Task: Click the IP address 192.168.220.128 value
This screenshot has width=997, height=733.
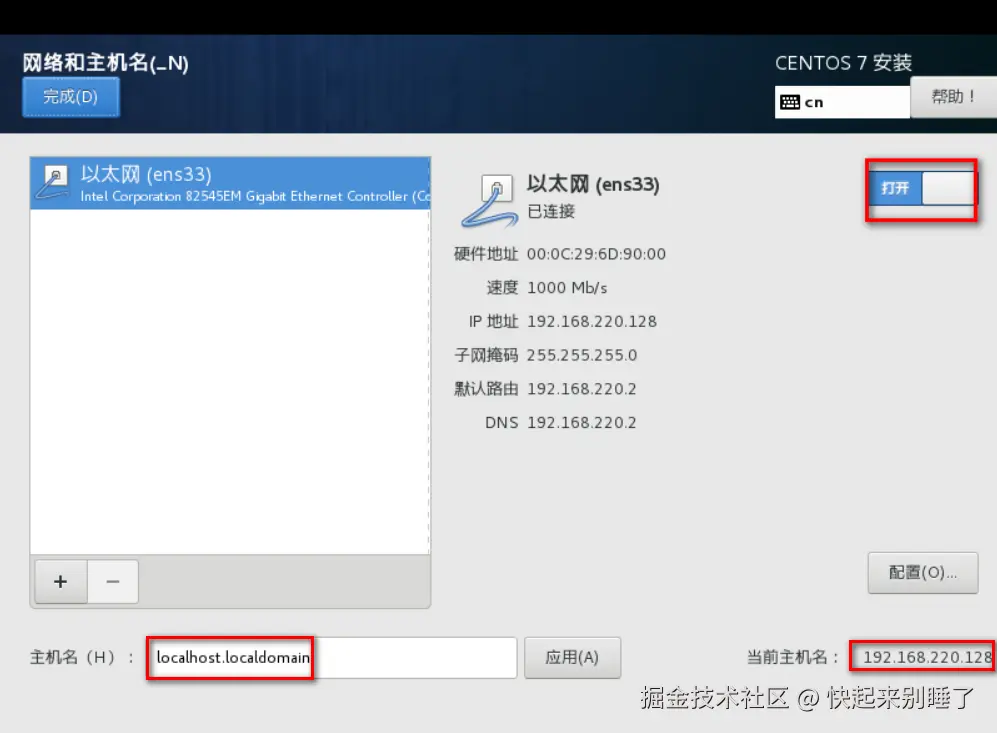Action: 591,322
